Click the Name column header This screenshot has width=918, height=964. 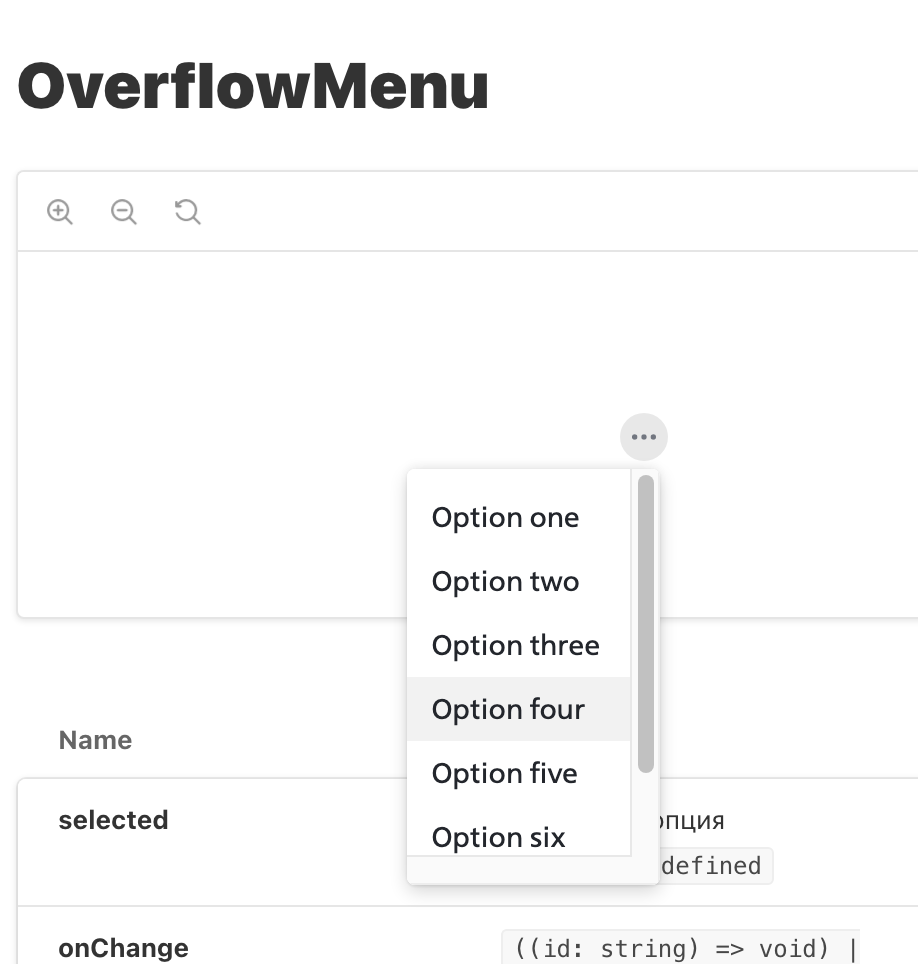tap(95, 740)
